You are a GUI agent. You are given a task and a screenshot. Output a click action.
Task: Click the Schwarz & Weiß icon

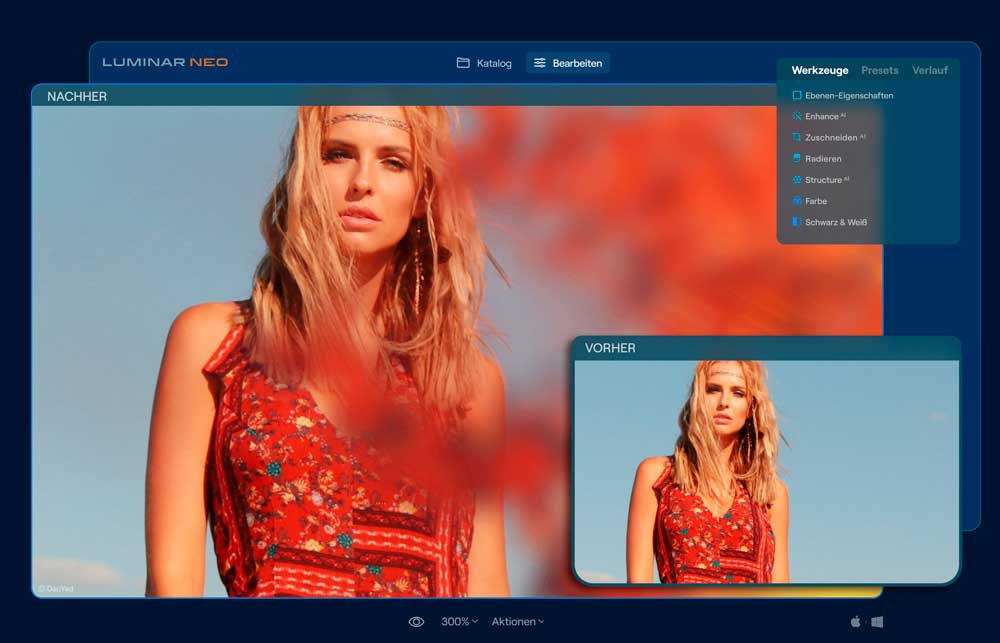(x=797, y=222)
